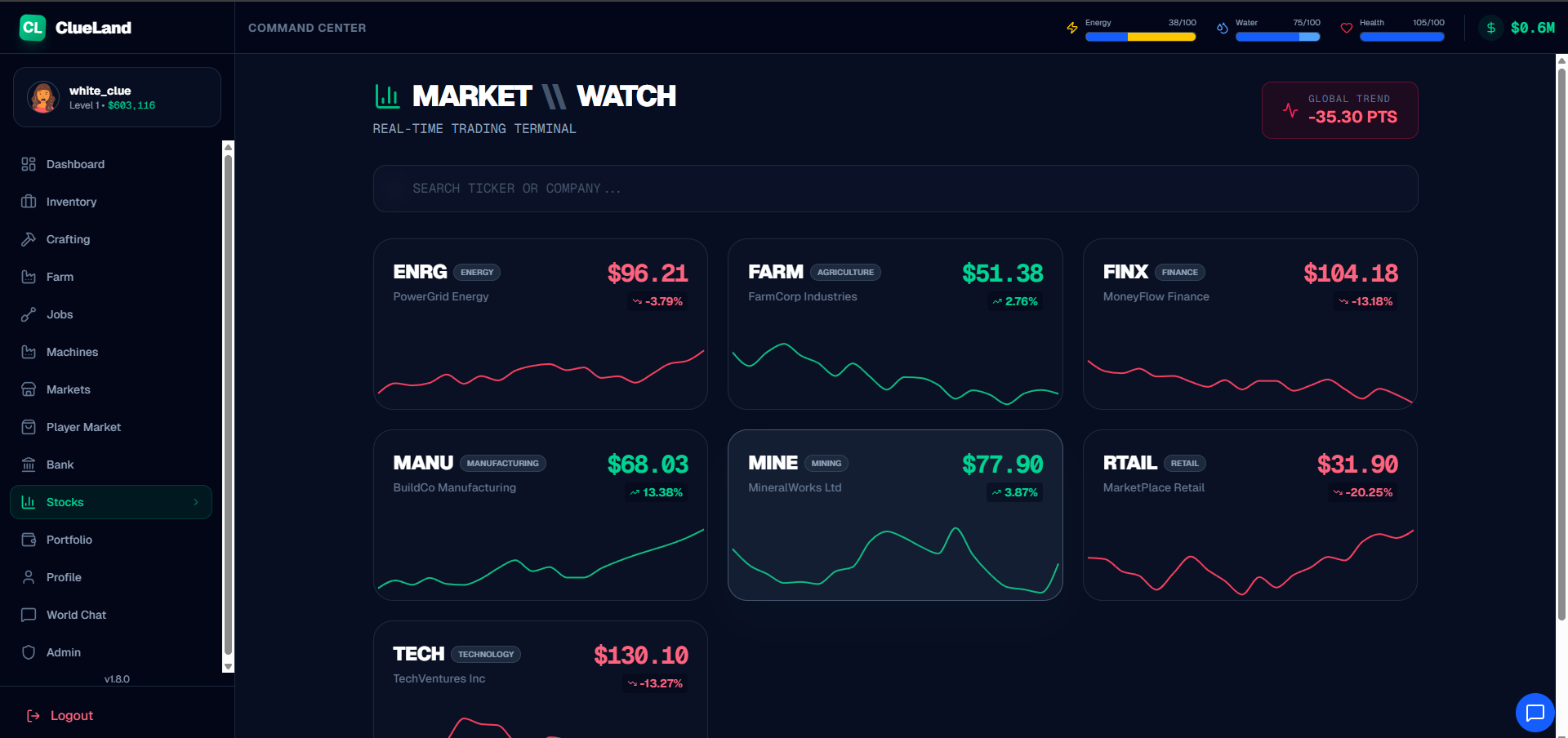The width and height of the screenshot is (1568, 738).
Task: Click the ticker search input field
Action: point(895,188)
